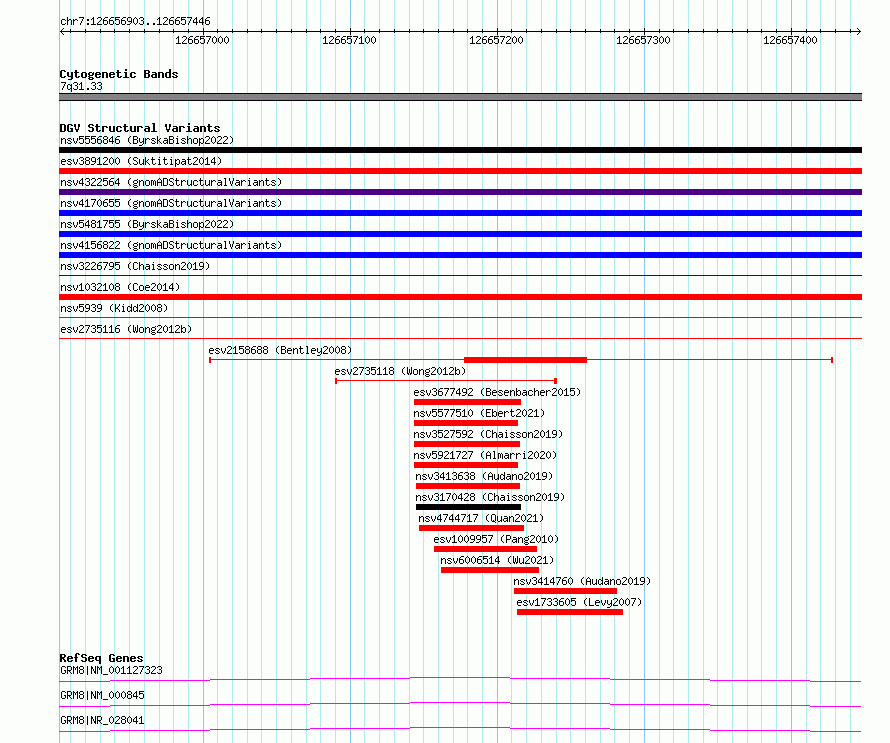Viewport: 890px width, 743px height.
Task: Click the 7q31.33 band label
Action: coord(81,86)
